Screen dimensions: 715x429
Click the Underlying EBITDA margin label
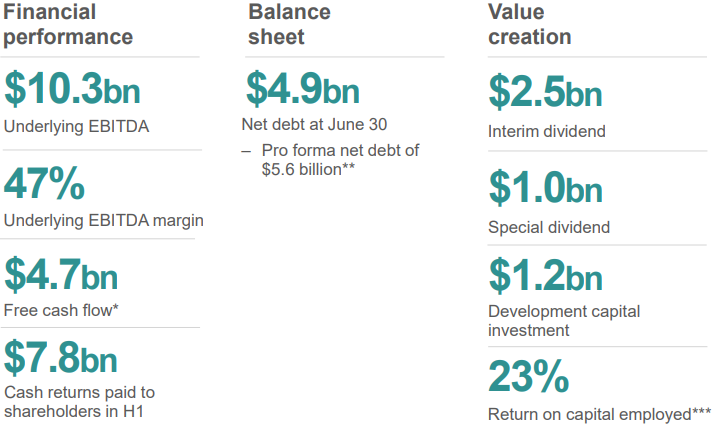[104, 221]
